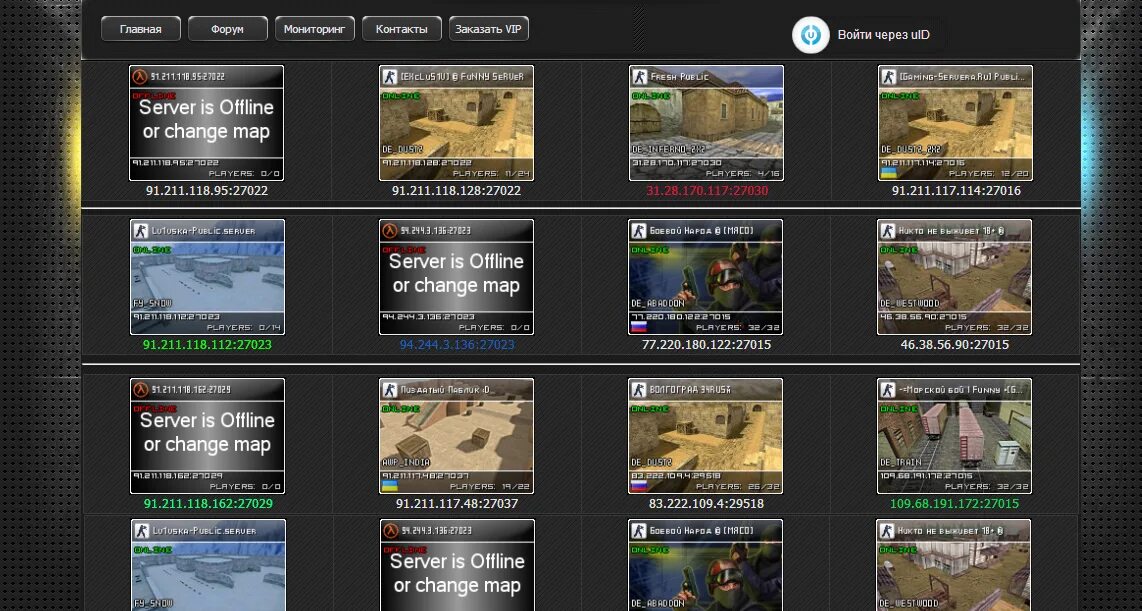The image size is (1142, 611).
Task: Open link 91.211.117.114:27016 under Gaming-Servera.Ru
Action: [x=956, y=191]
